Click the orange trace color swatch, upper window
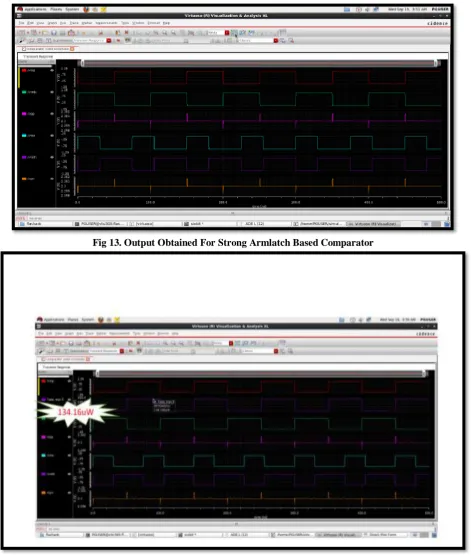Screen dimensions: 471x555 point(24,179)
